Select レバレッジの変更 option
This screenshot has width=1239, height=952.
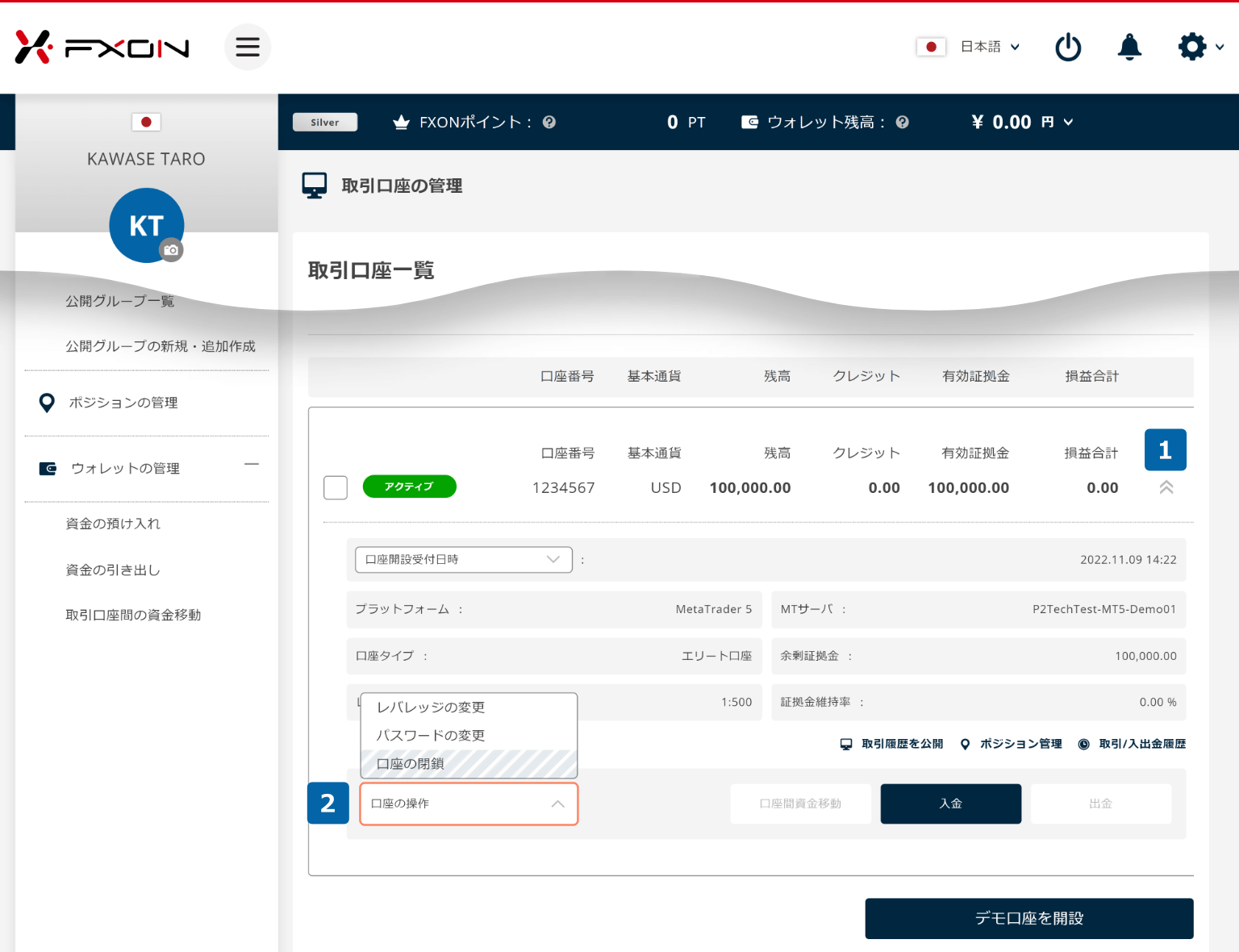click(x=469, y=707)
